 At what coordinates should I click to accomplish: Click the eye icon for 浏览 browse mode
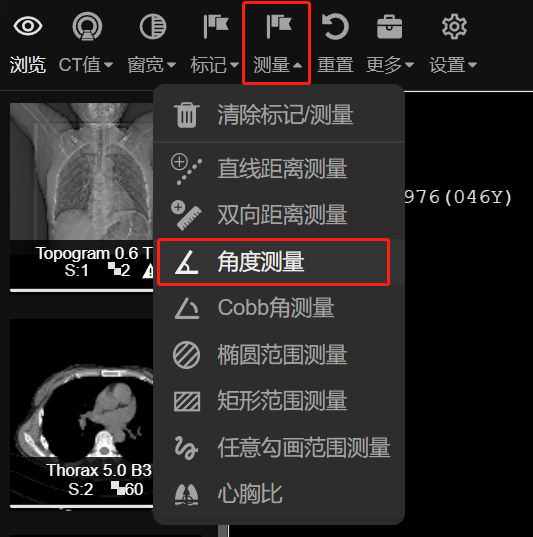[x=28, y=26]
